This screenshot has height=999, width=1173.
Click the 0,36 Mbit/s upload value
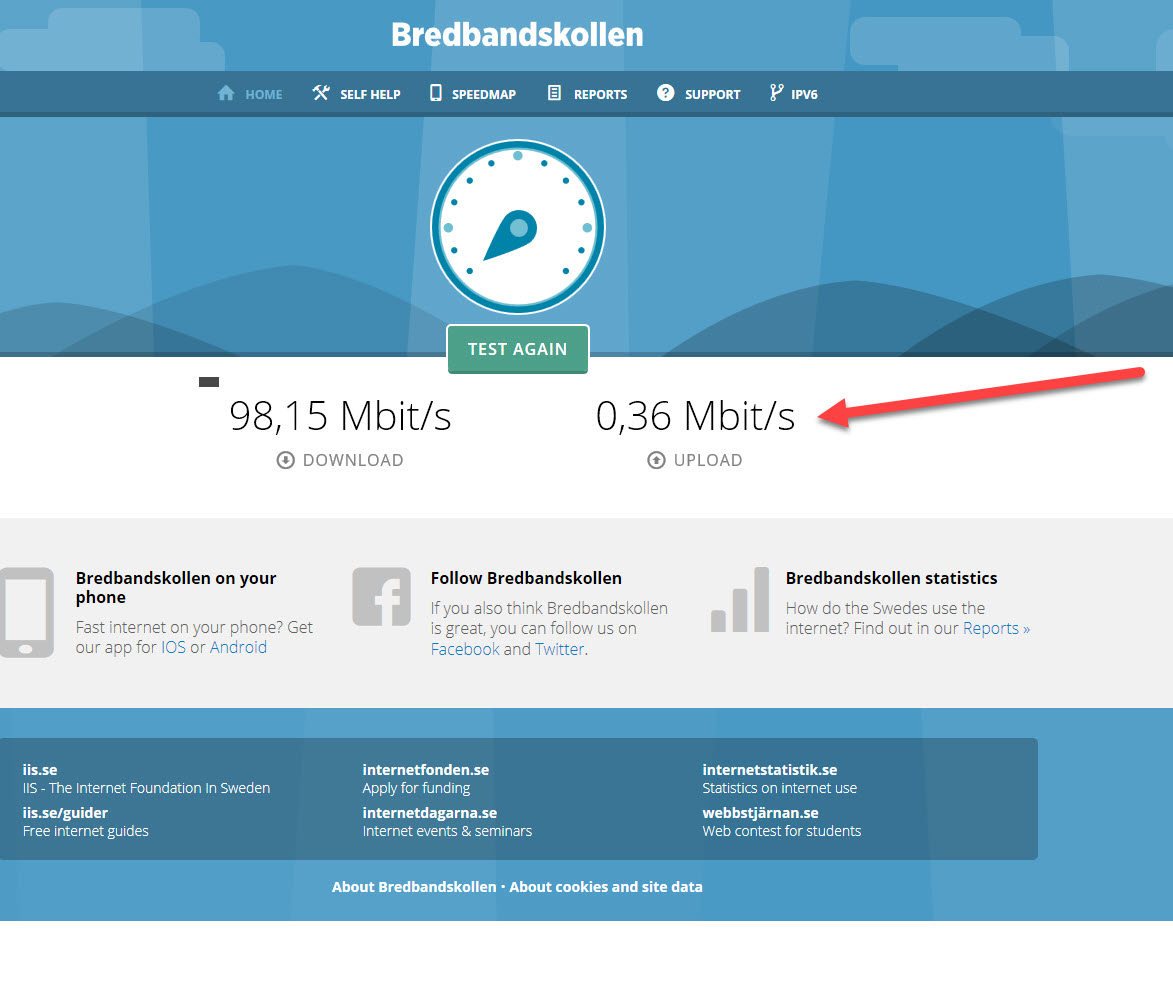(x=695, y=416)
